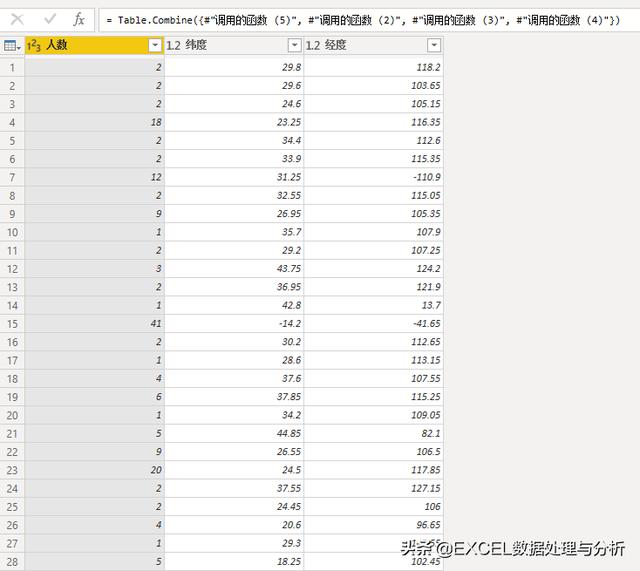Select row number 1

12,66
